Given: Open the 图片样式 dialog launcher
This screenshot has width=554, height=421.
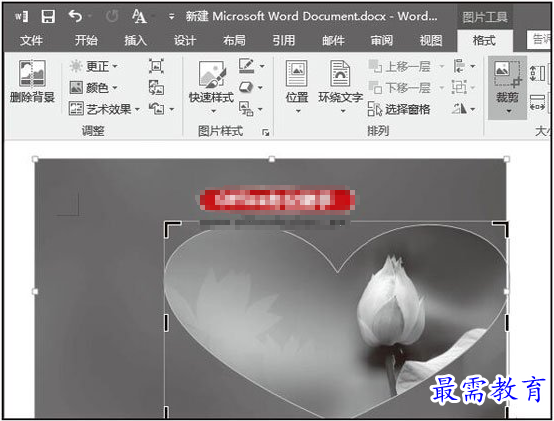Looking at the screenshot, I should [266, 132].
